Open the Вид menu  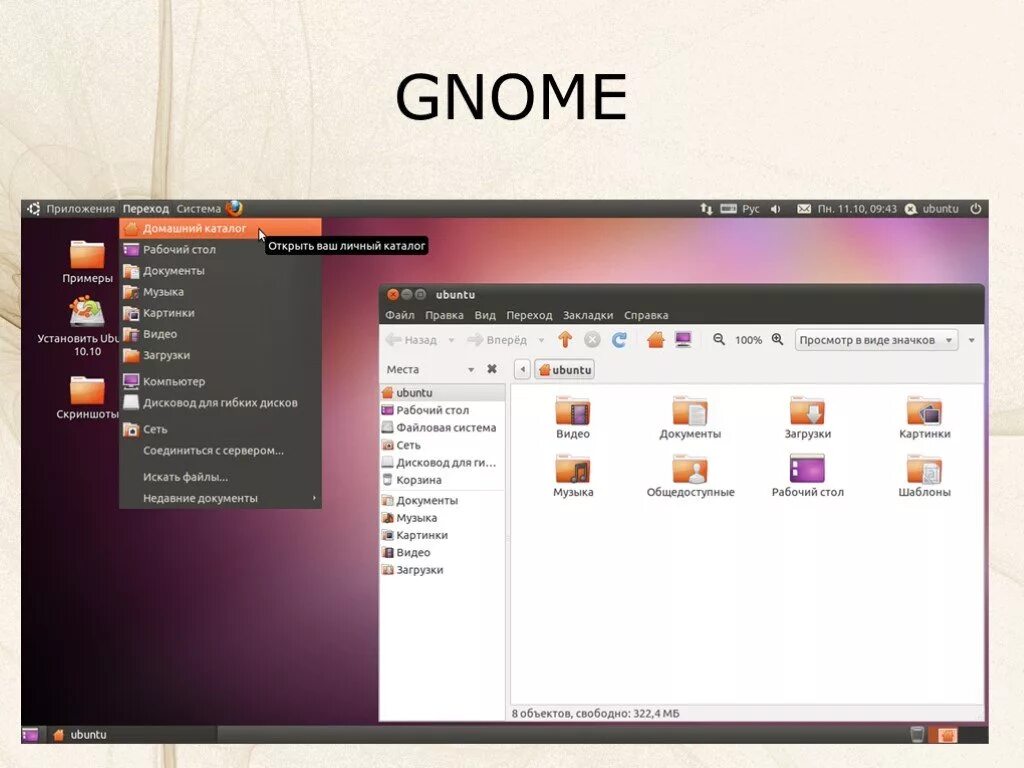(485, 315)
